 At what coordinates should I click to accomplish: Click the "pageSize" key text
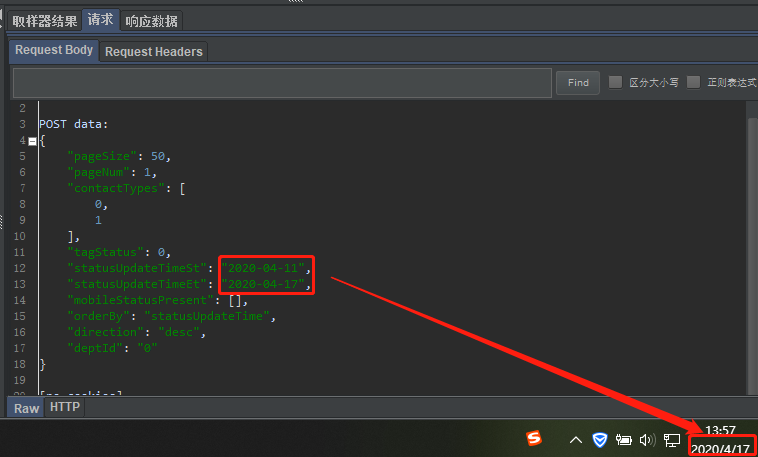click(102, 156)
